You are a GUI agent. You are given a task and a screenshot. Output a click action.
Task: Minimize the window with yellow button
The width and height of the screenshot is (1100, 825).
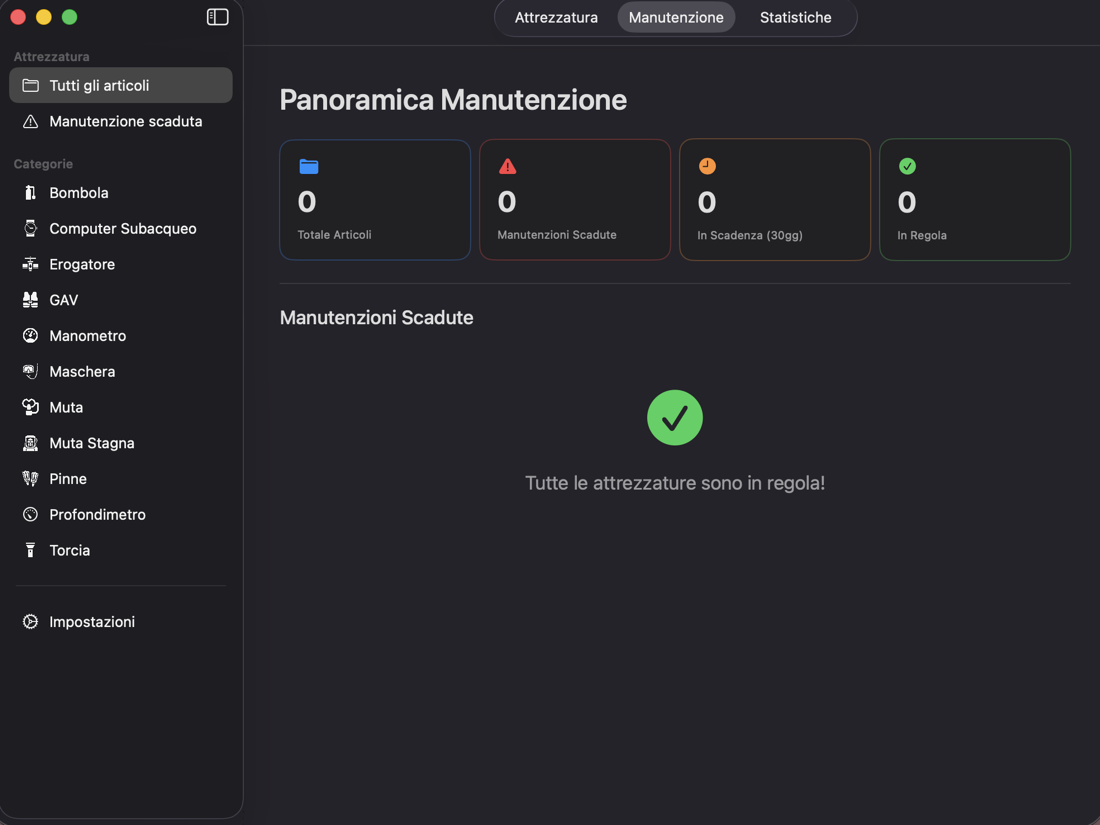click(43, 17)
